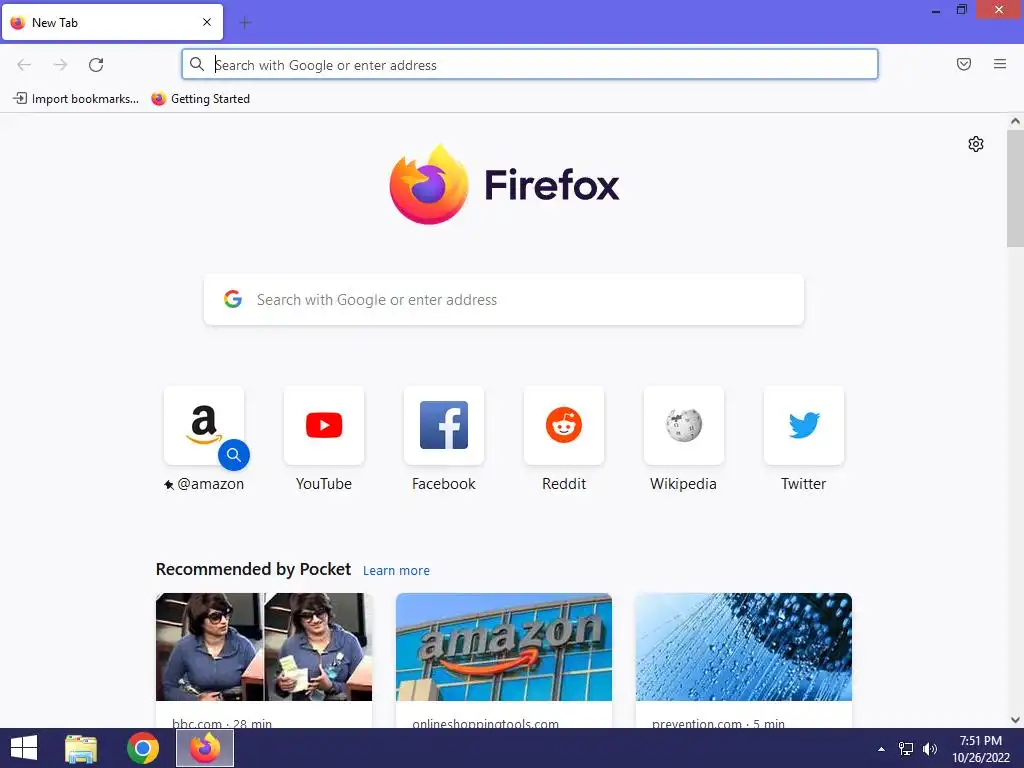This screenshot has height=768, width=1024.
Task: Click the address bar magnifier icon
Action: point(197,64)
